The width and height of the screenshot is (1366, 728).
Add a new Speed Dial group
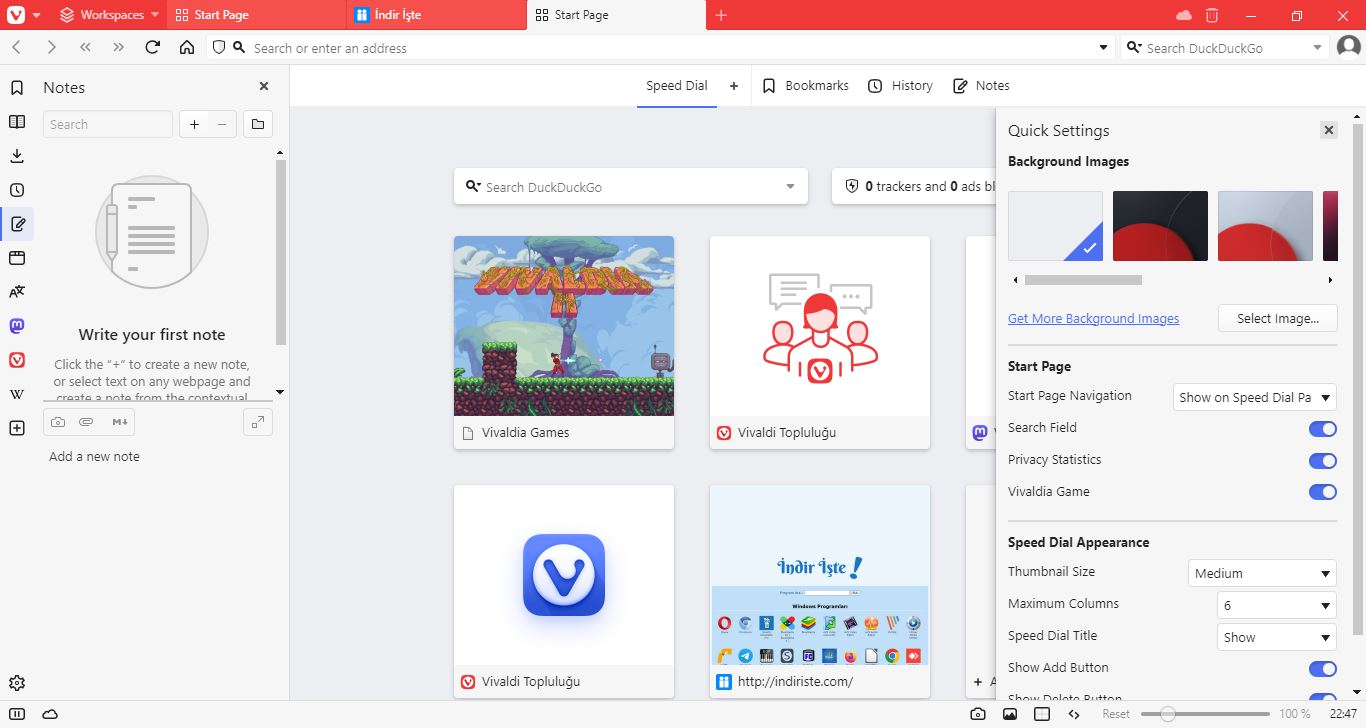click(x=733, y=86)
